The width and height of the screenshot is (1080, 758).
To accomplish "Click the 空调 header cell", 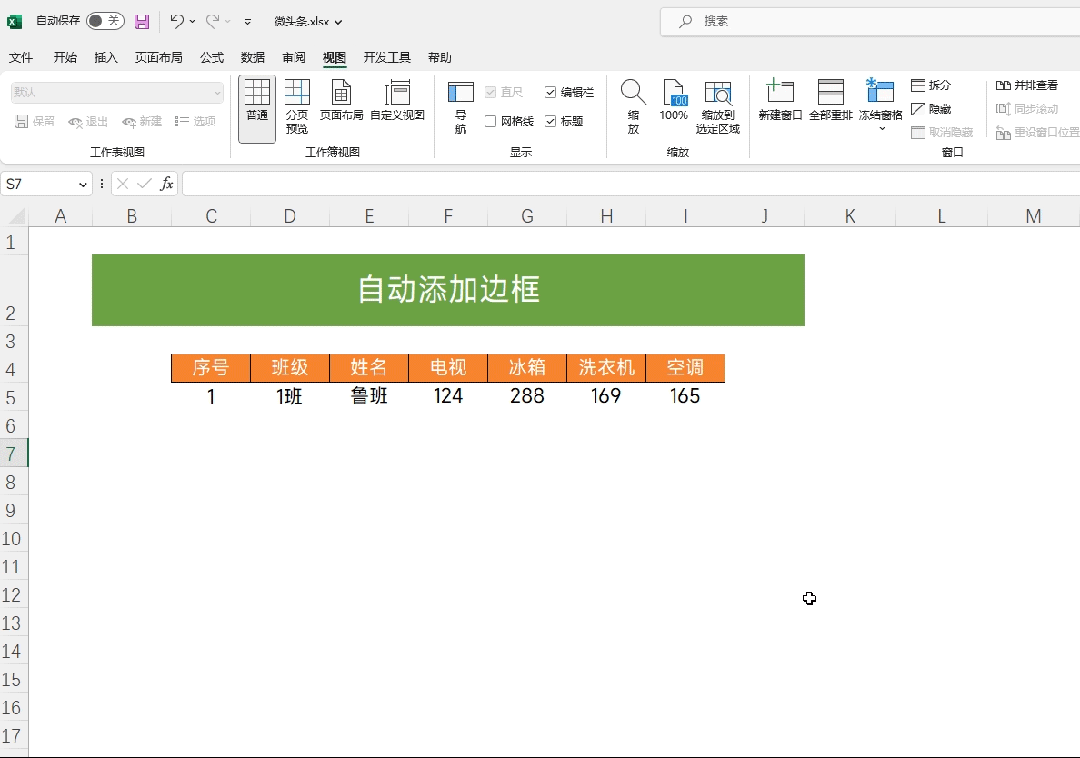I will point(685,368).
